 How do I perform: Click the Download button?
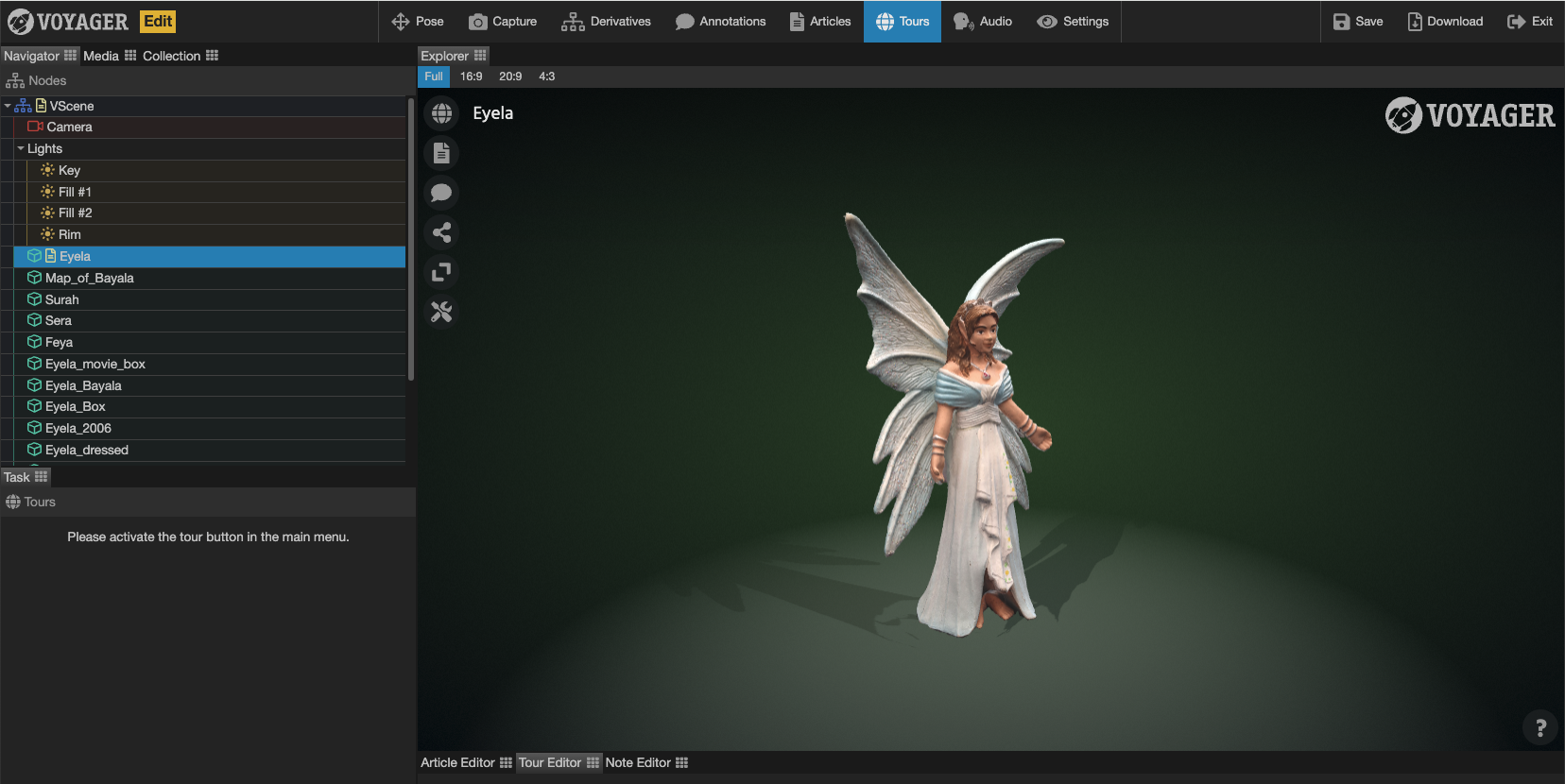click(1445, 21)
